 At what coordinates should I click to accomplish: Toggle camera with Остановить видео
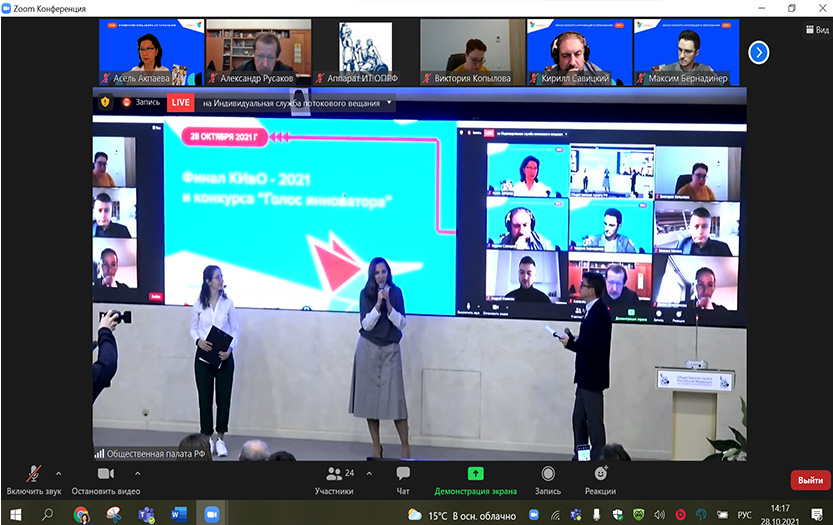[x=105, y=478]
